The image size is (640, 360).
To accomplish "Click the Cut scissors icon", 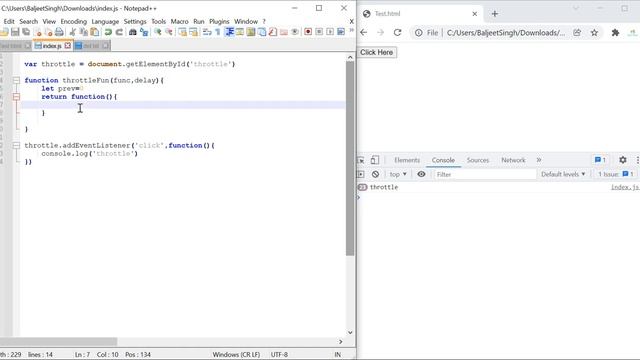I will tap(73, 32).
